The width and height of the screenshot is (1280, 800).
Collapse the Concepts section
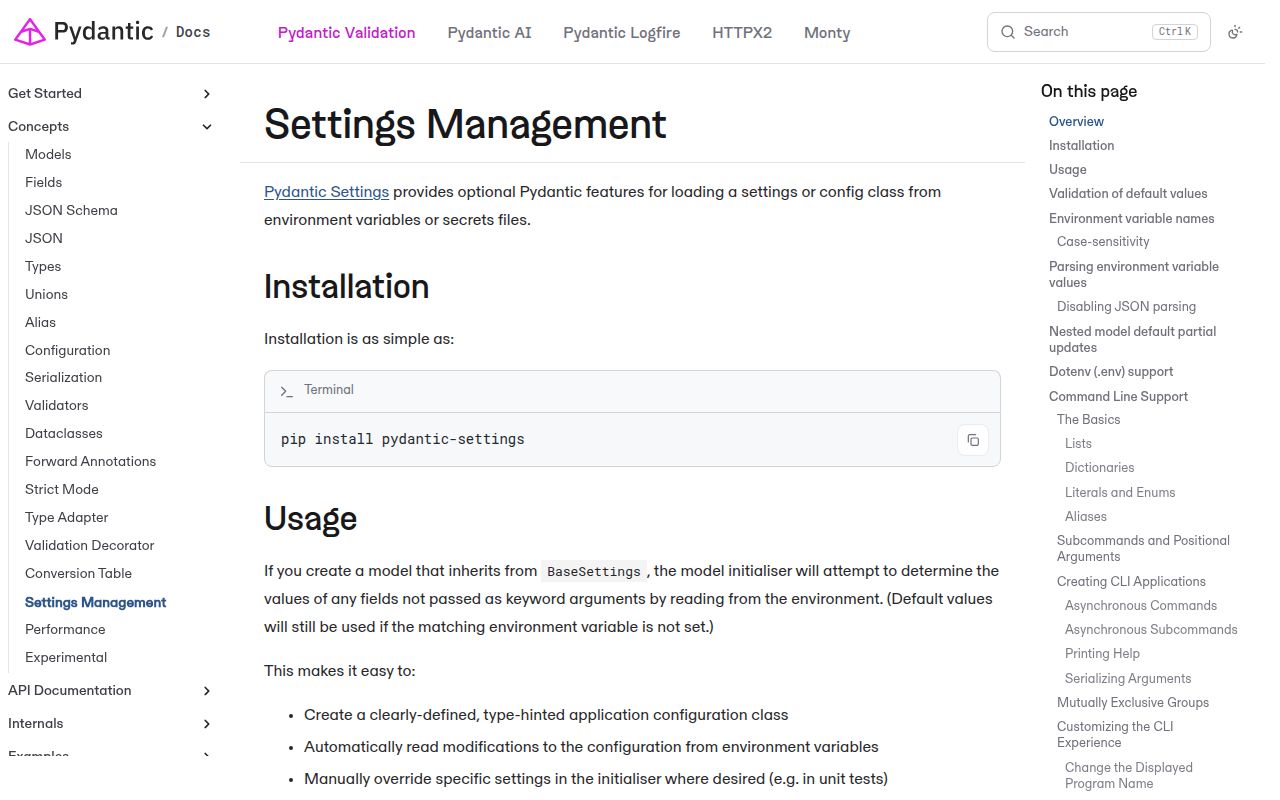[207, 127]
